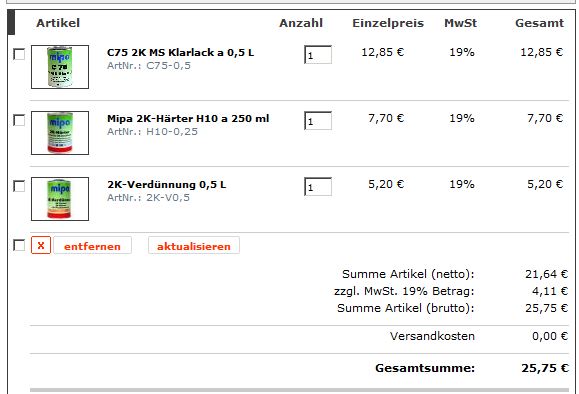Click the Anzahl field for 2K-Verdünnung
Screen dimensions: 579x394
coord(318,187)
